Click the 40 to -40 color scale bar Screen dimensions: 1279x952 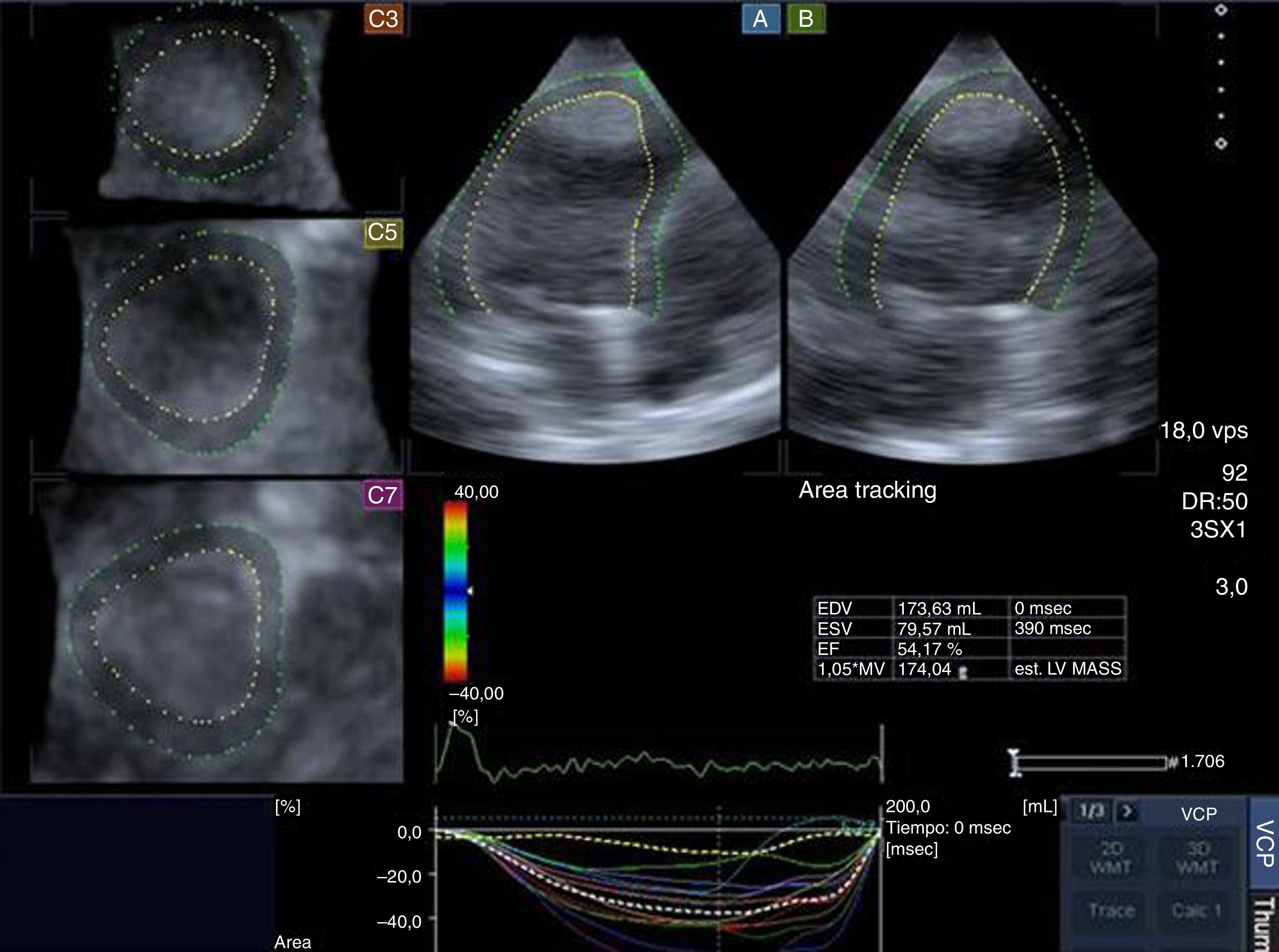tap(455, 592)
